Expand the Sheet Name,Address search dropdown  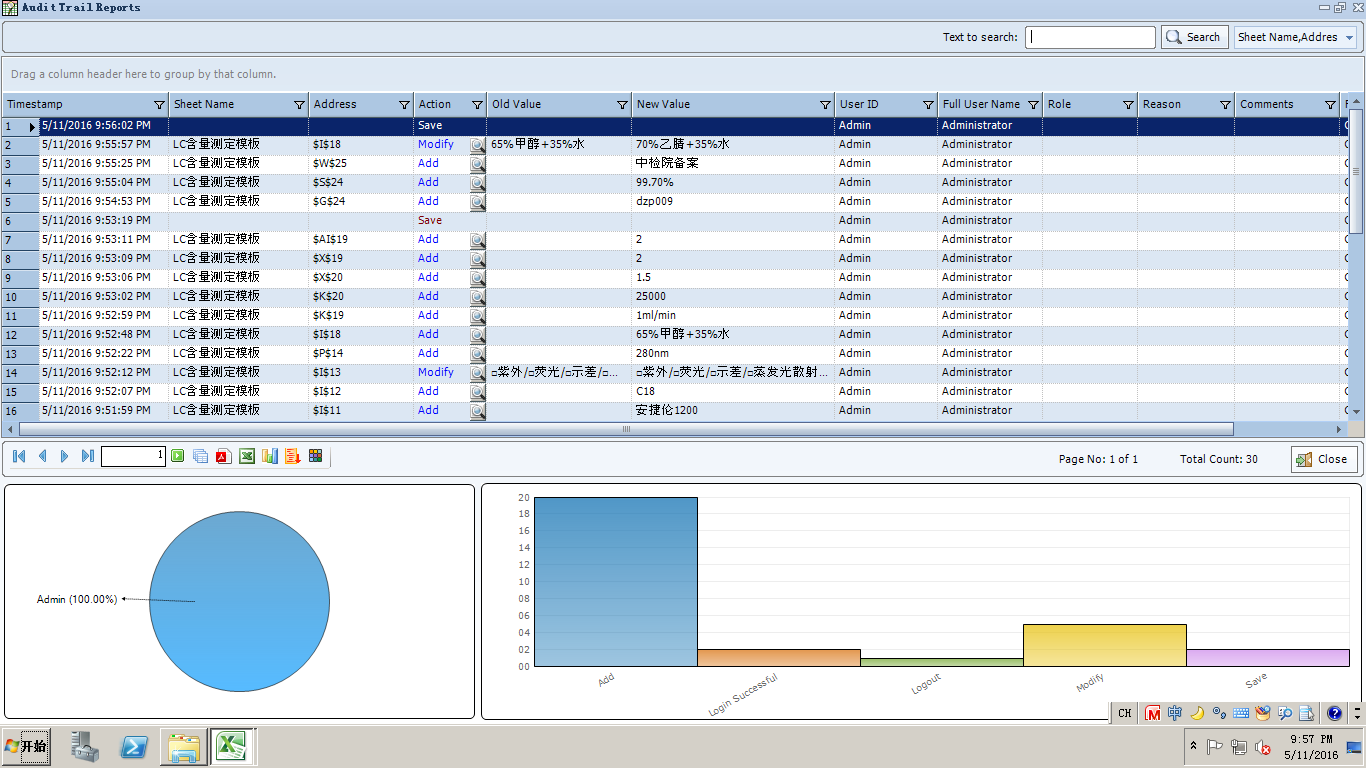point(1349,38)
